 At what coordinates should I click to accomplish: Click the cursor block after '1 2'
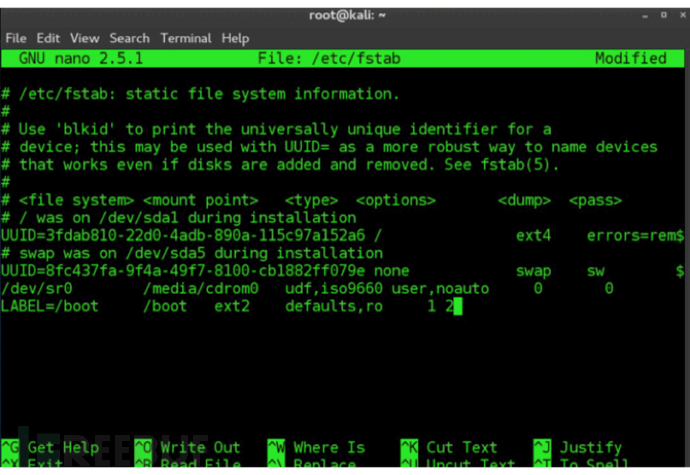[458, 306]
